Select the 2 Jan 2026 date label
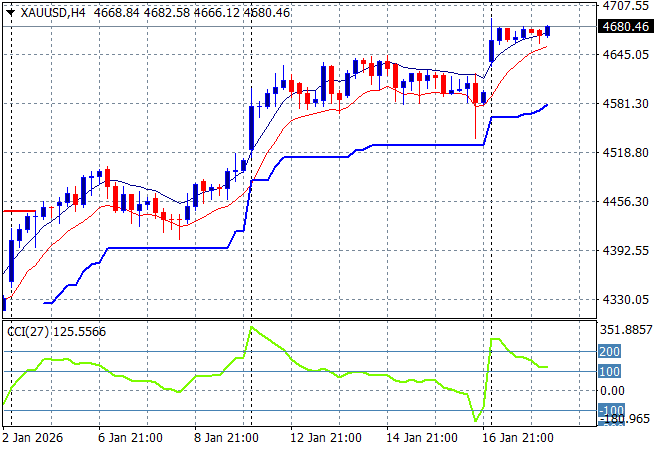The image size is (660, 450). 31,438
